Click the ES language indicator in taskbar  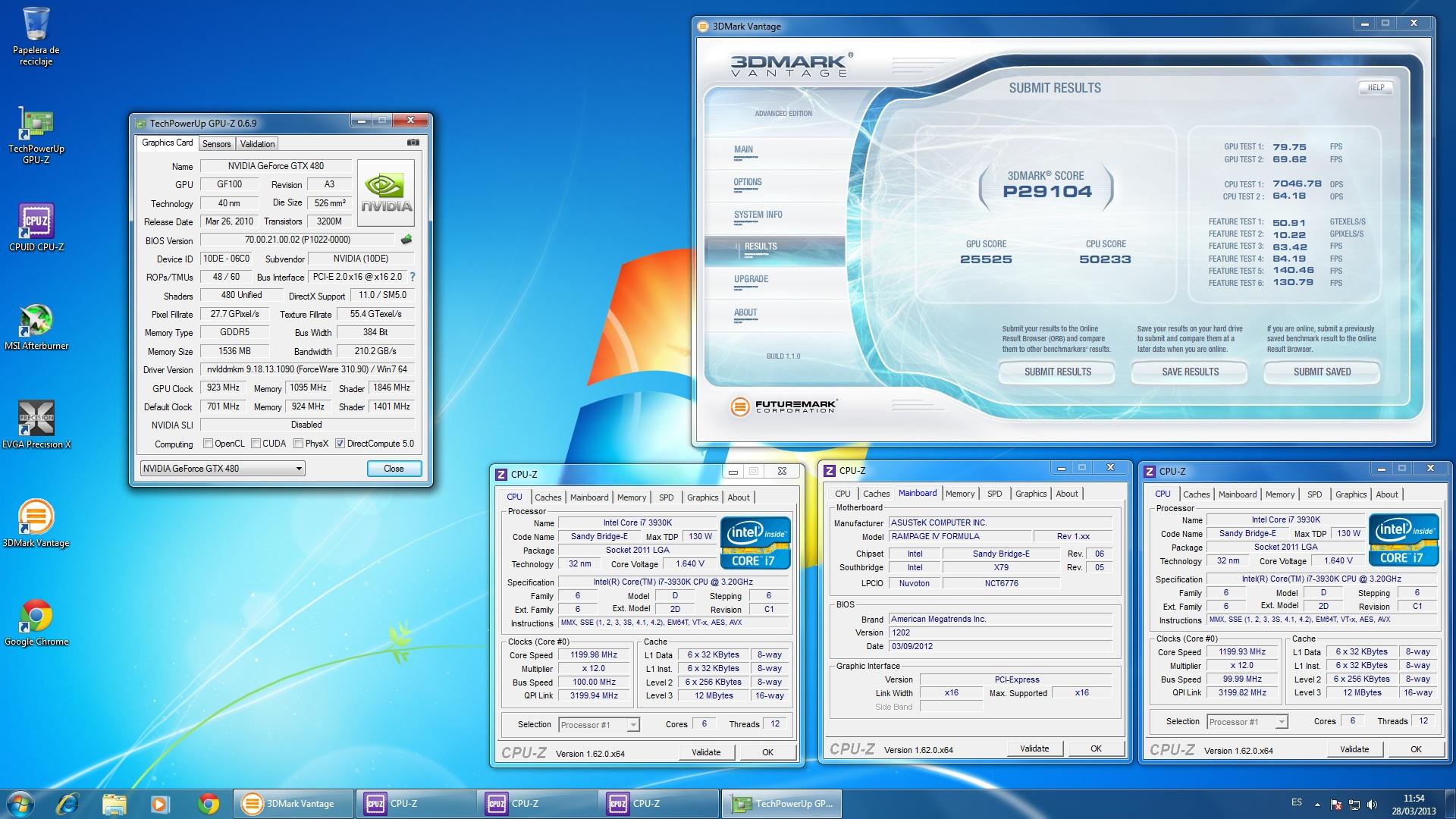(x=1297, y=802)
